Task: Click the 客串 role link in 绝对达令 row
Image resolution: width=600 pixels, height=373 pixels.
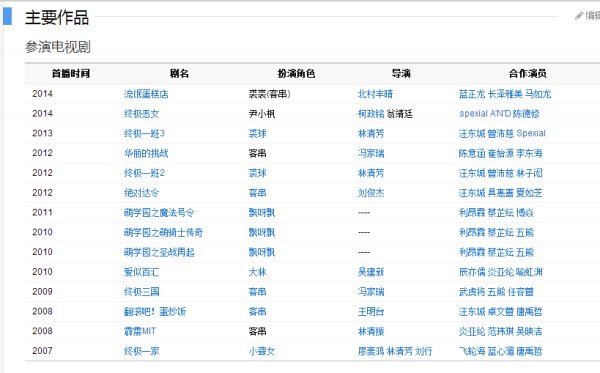Action: (258, 193)
